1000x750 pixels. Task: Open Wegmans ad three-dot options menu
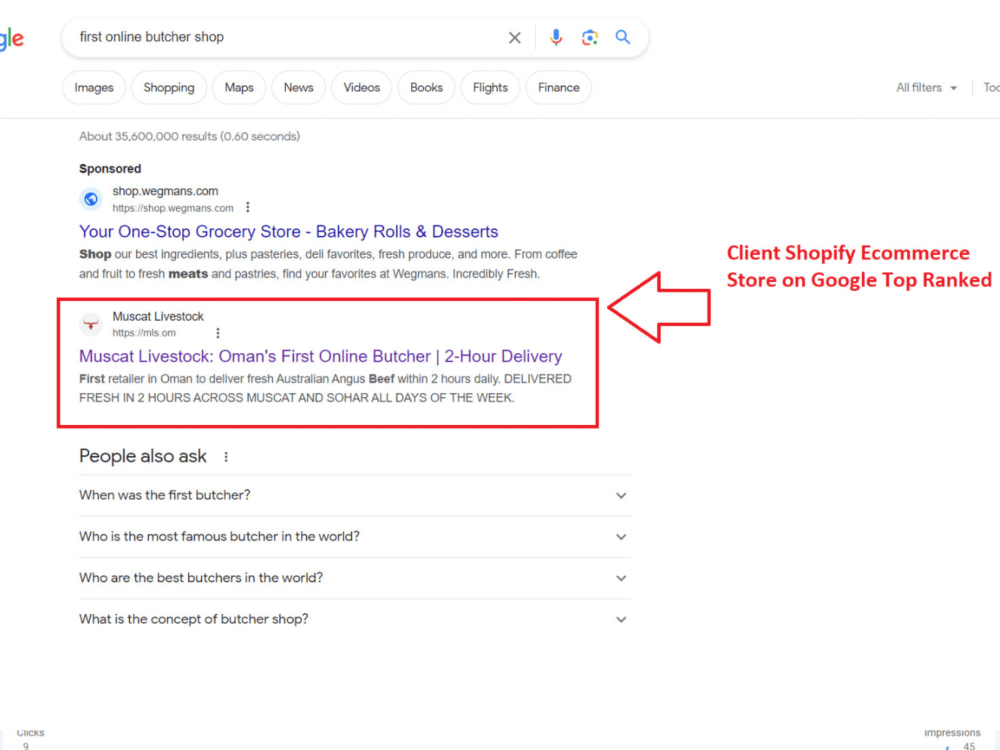coord(248,207)
